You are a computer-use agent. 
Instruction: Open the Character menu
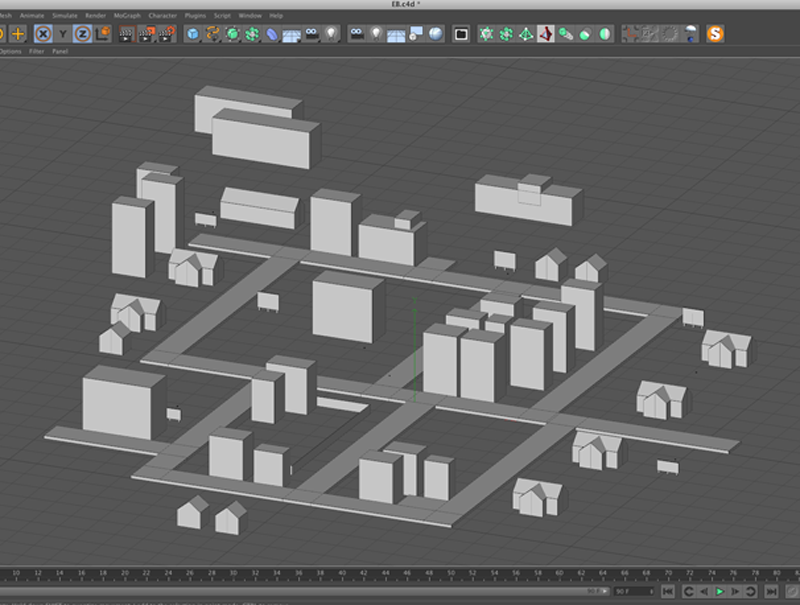tap(163, 16)
